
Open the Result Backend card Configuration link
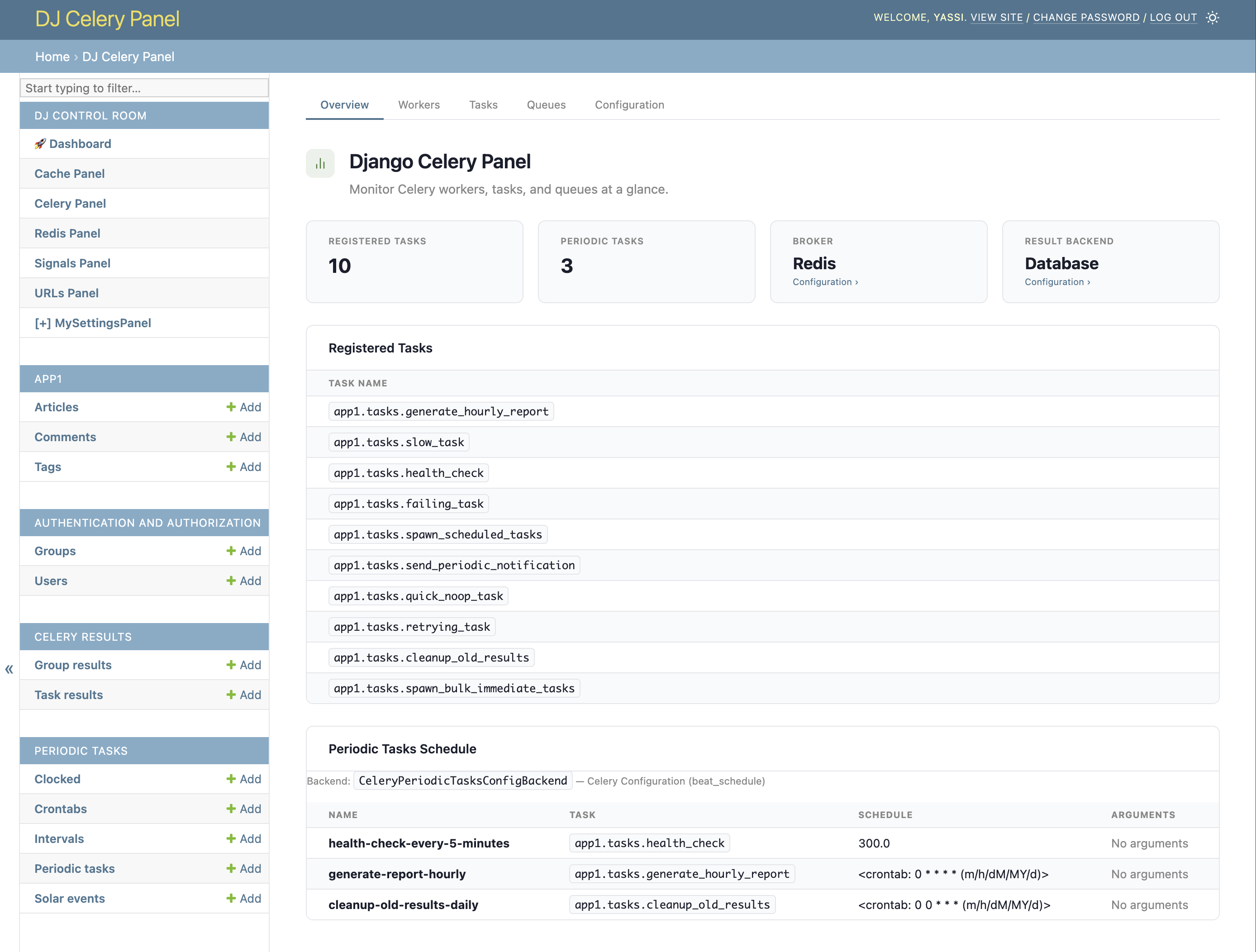coord(1057,282)
